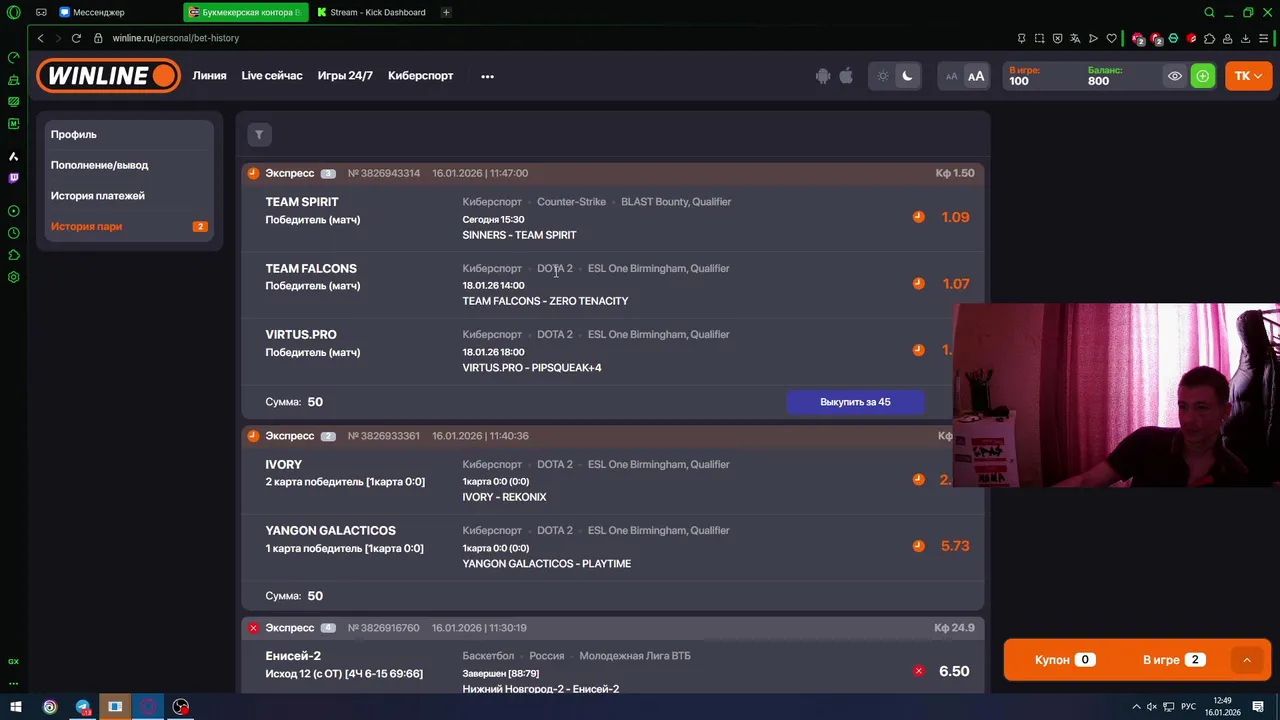Open OBS Studio from the taskbar

pos(180,707)
